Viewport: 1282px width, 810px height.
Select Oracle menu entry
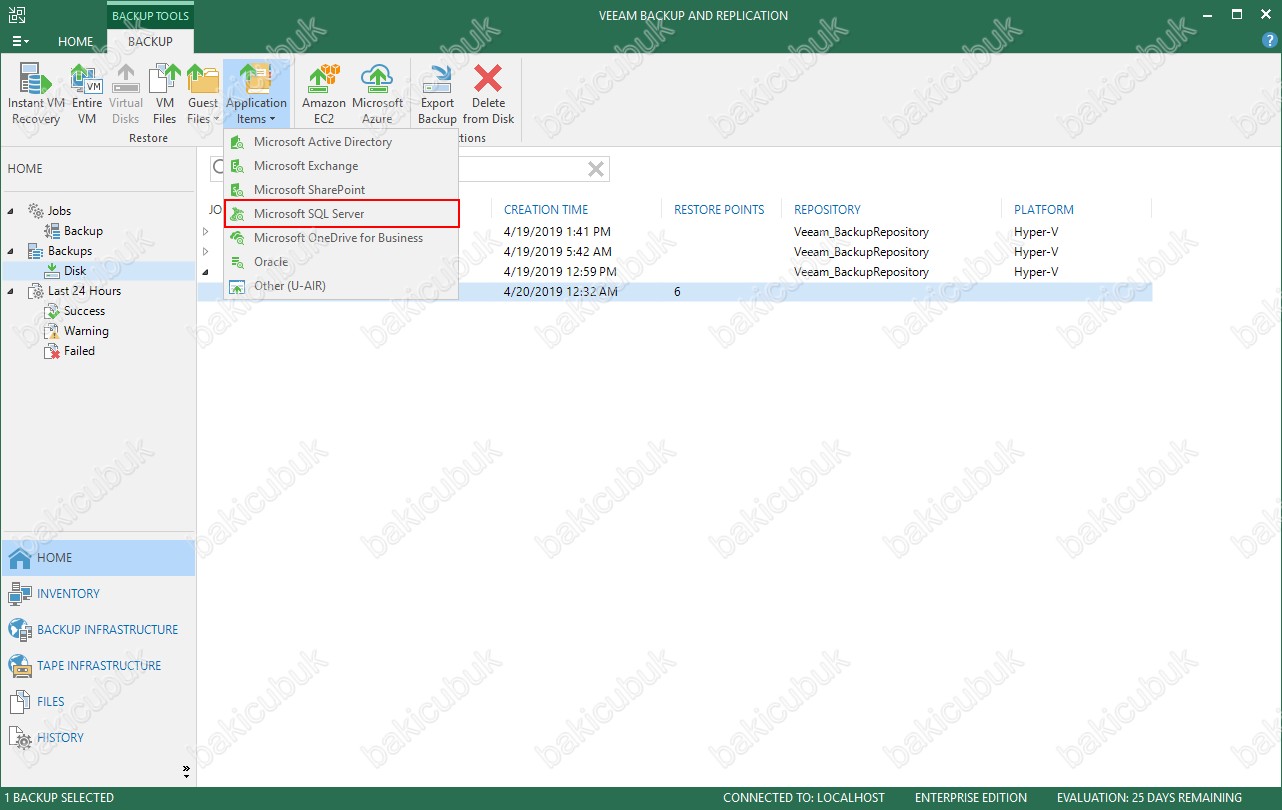(341, 262)
